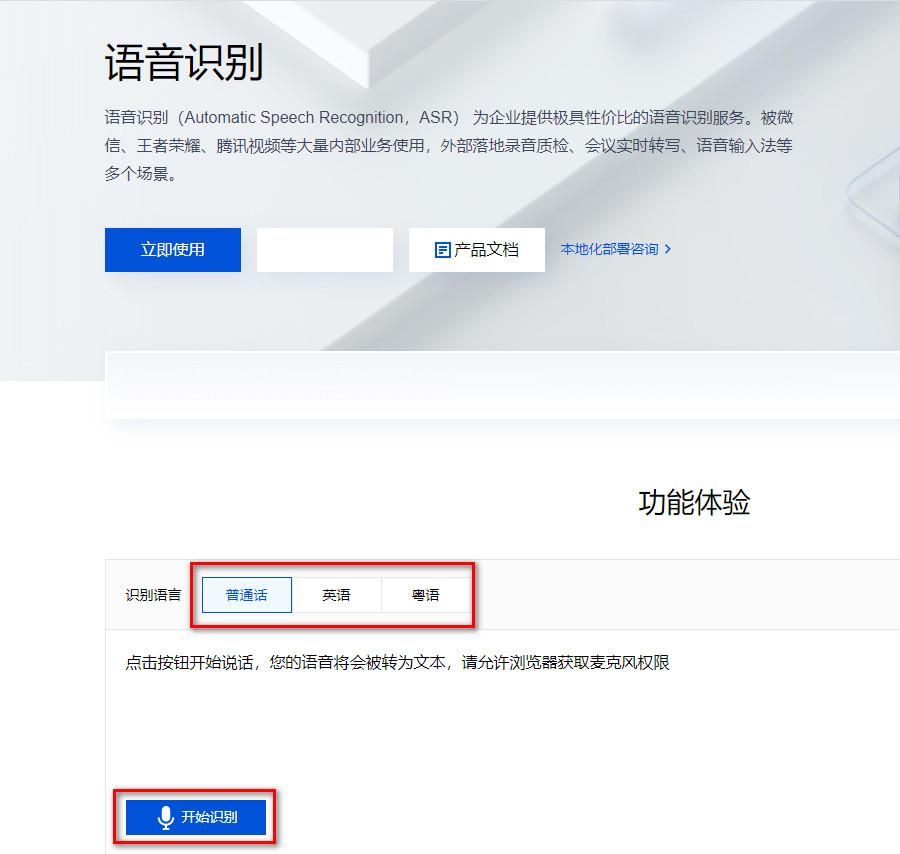Click the 语音识别 page title
The image size is (900, 854).
click(x=184, y=62)
